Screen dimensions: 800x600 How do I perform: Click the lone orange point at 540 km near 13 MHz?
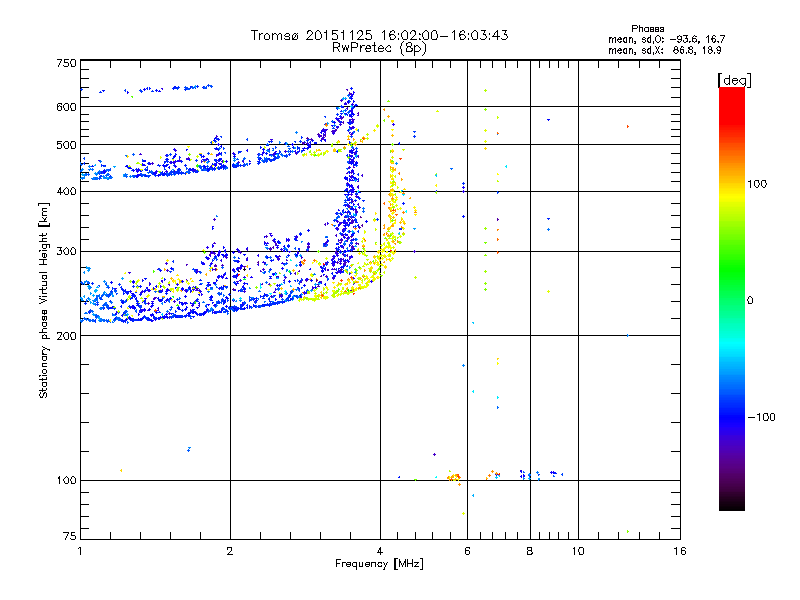tap(628, 127)
